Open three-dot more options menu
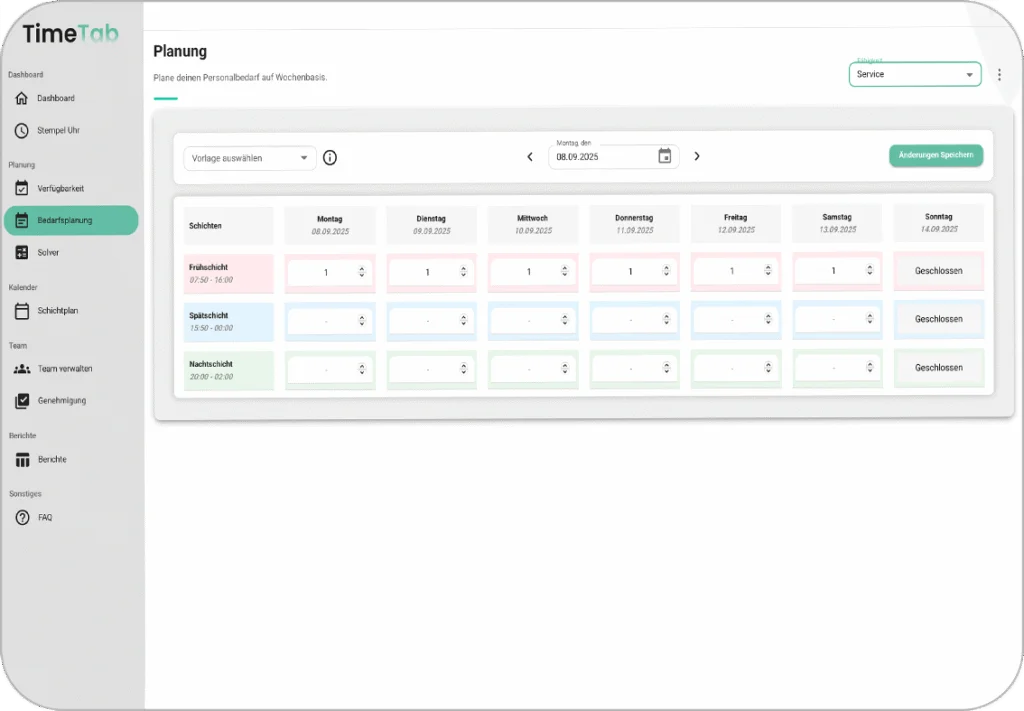The width and height of the screenshot is (1024, 711). pyautogui.click(x=999, y=75)
